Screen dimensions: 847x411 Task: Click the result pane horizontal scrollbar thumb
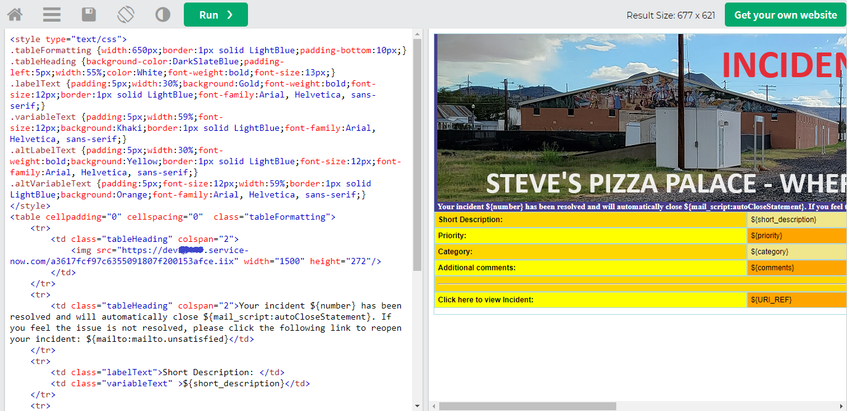click(527, 406)
